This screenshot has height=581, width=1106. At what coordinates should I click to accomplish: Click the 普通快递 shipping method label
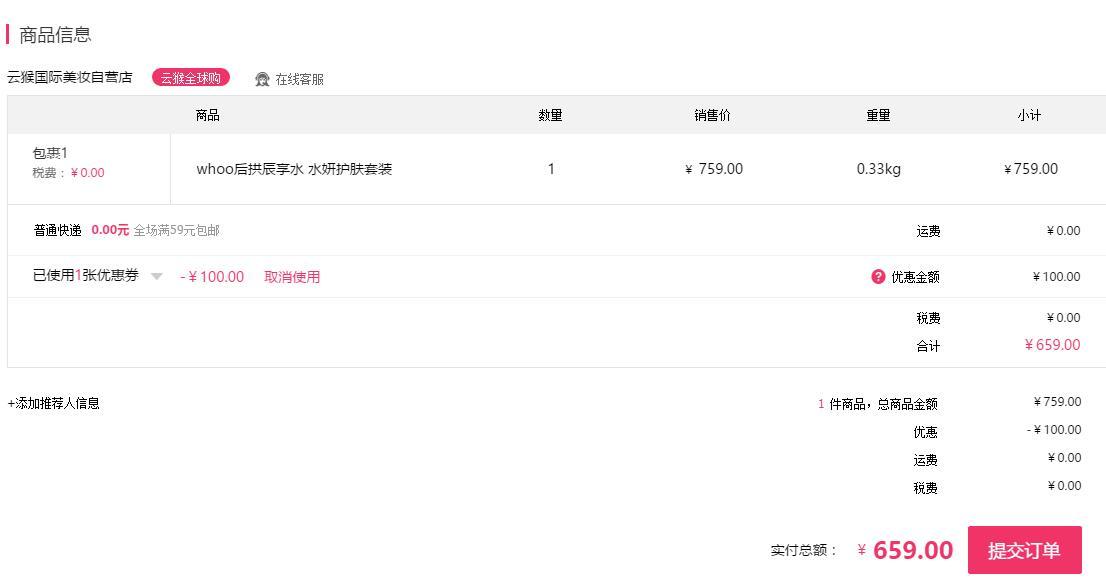pos(57,231)
